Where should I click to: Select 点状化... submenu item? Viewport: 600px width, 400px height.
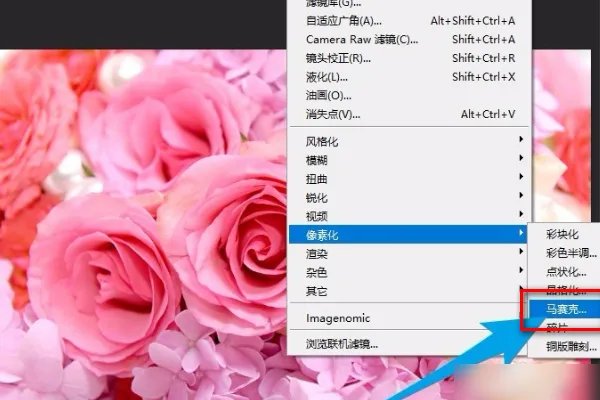coord(564,271)
